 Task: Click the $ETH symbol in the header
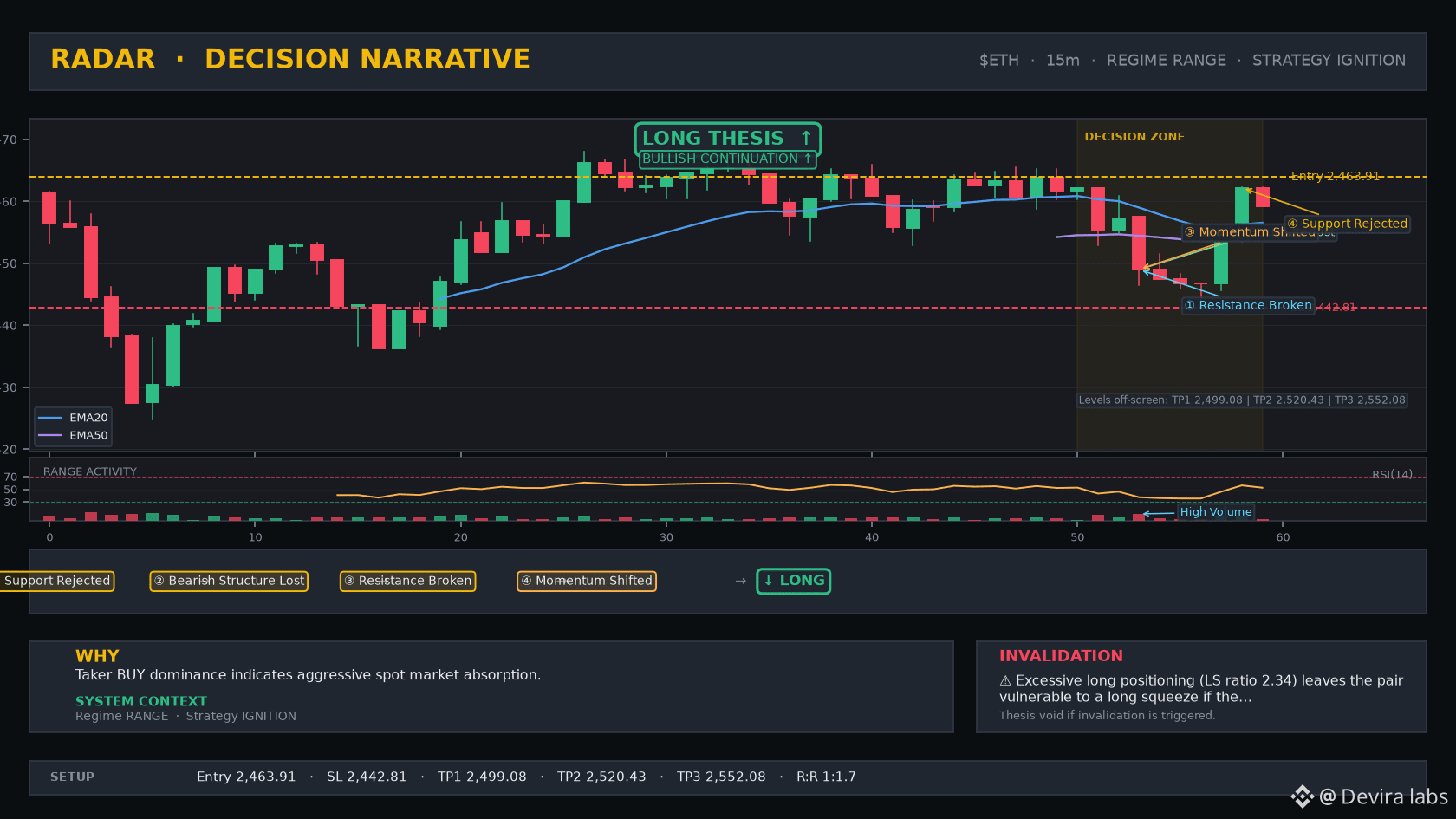pyautogui.click(x=999, y=61)
